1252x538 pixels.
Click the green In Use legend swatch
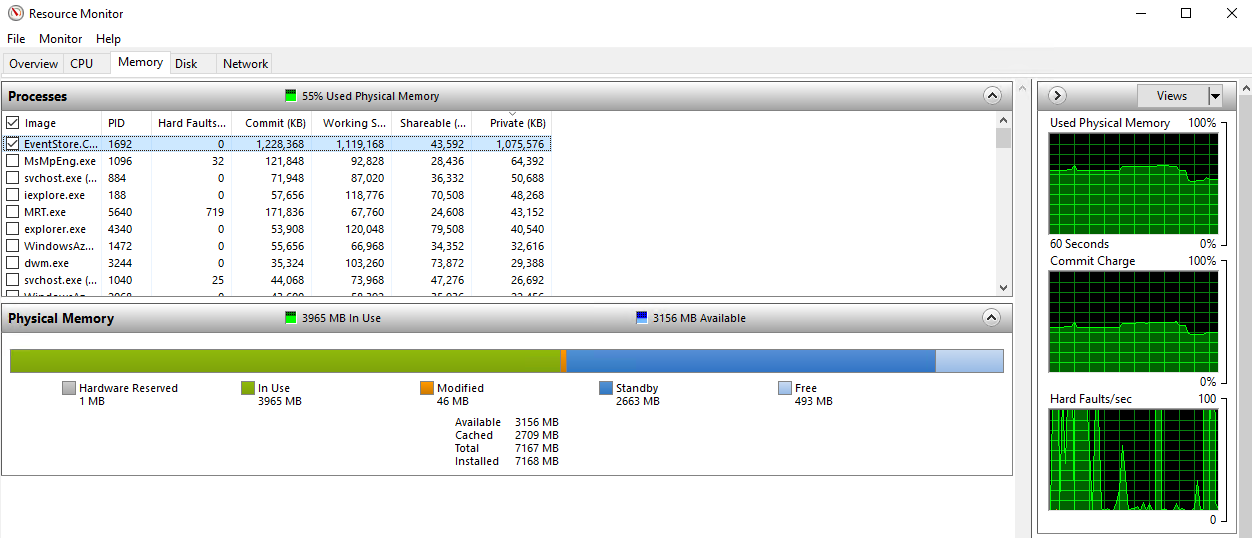pyautogui.click(x=248, y=388)
